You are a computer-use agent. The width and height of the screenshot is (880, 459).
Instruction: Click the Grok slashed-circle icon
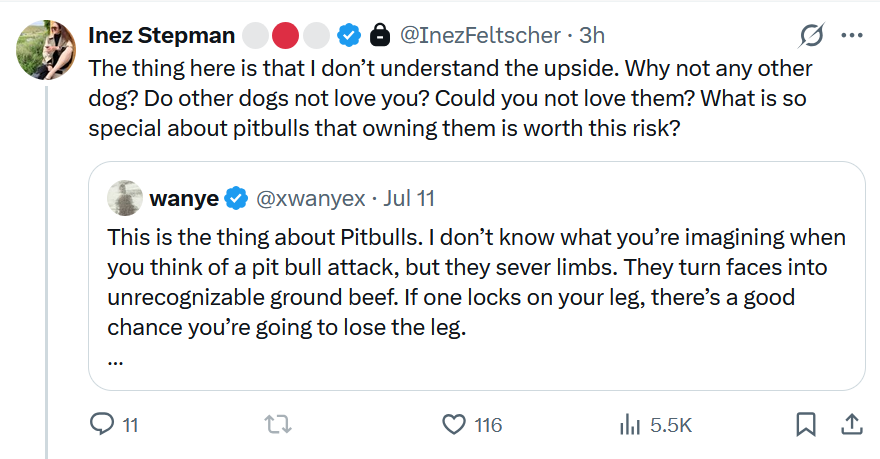(x=812, y=35)
